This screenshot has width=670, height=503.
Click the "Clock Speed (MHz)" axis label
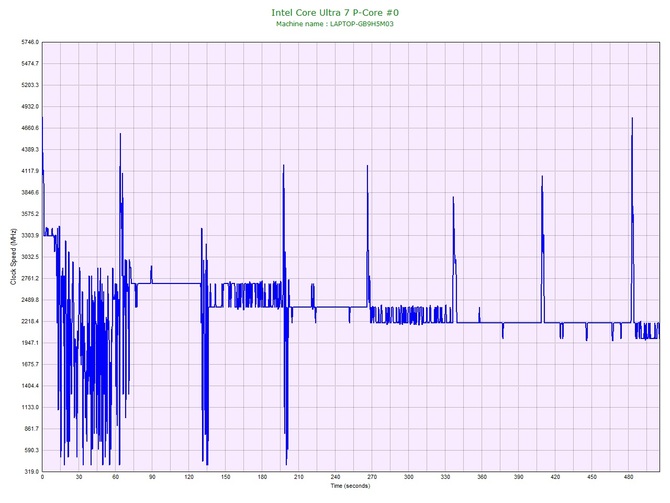[13, 256]
